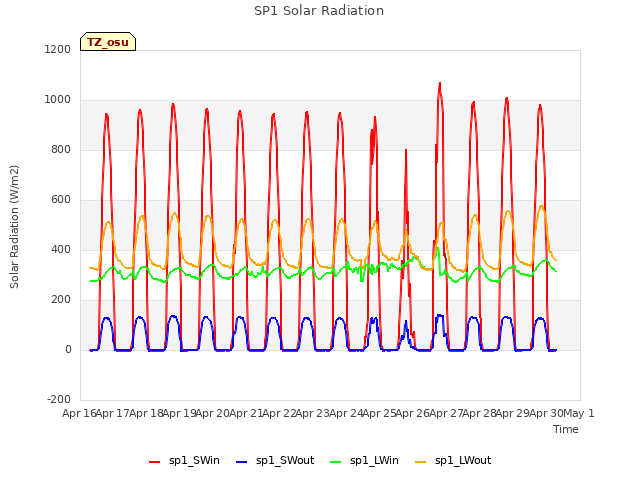Click the 1200 y-axis tick label
The image size is (640, 480).
58,49
